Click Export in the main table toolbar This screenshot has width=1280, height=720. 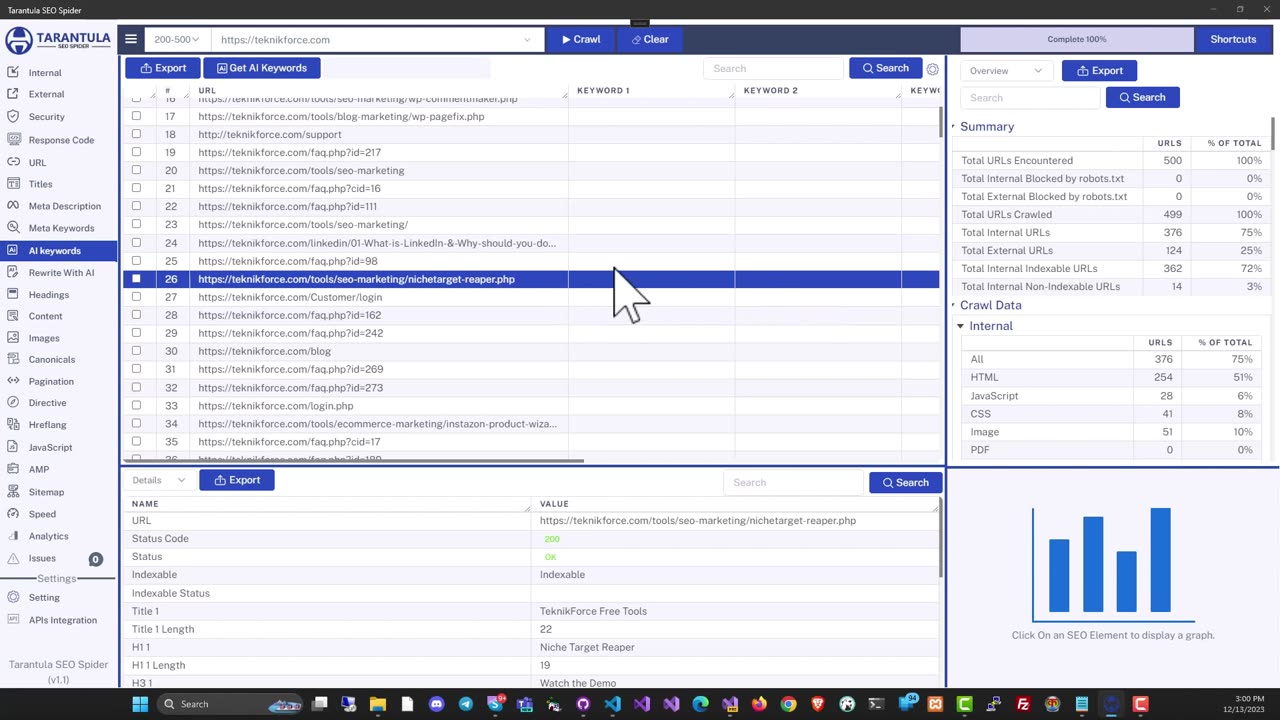163,68
